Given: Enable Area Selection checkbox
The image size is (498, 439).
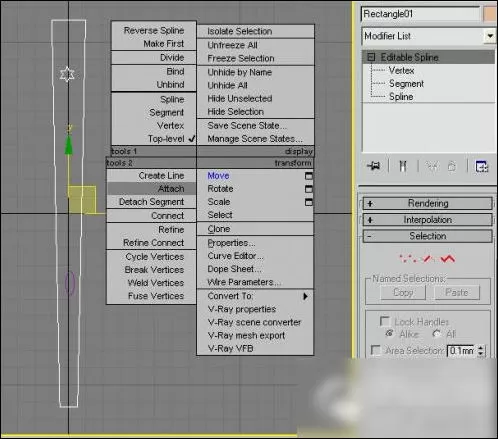Looking at the screenshot, I should [x=375, y=350].
